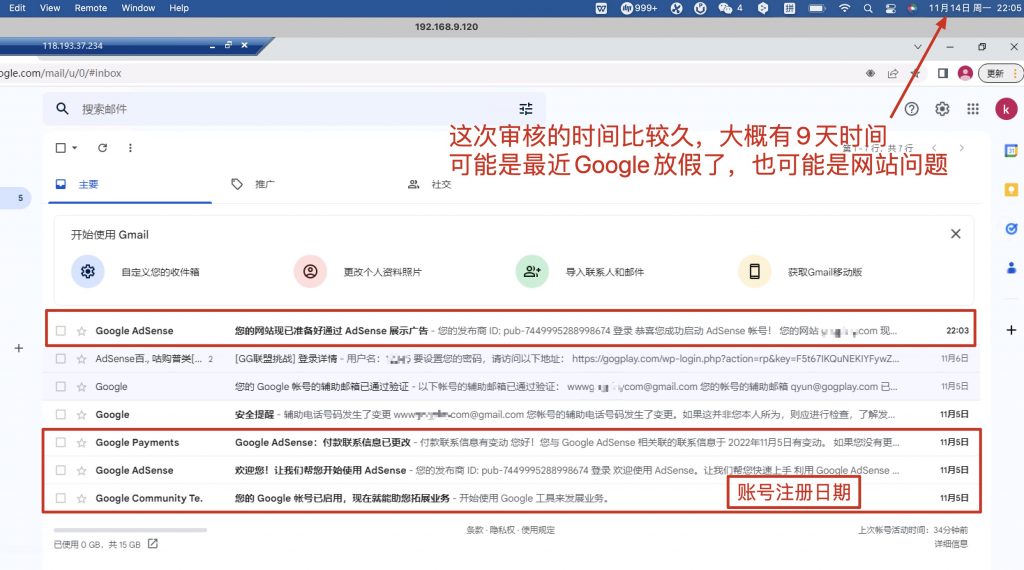The height and width of the screenshot is (570, 1024).
Task: Open the Google account avatar k
Action: point(1006,109)
